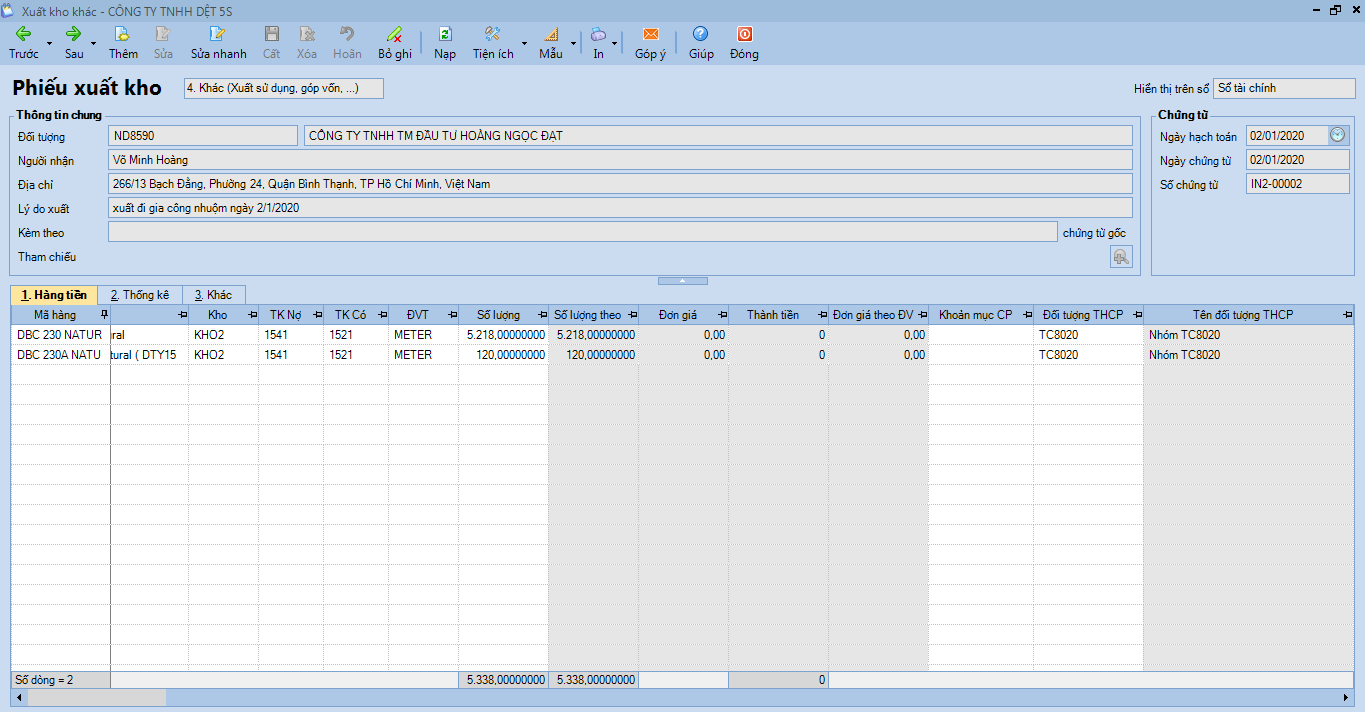
Task: Click the Đối tượng code field ND8590
Action: click(203, 136)
